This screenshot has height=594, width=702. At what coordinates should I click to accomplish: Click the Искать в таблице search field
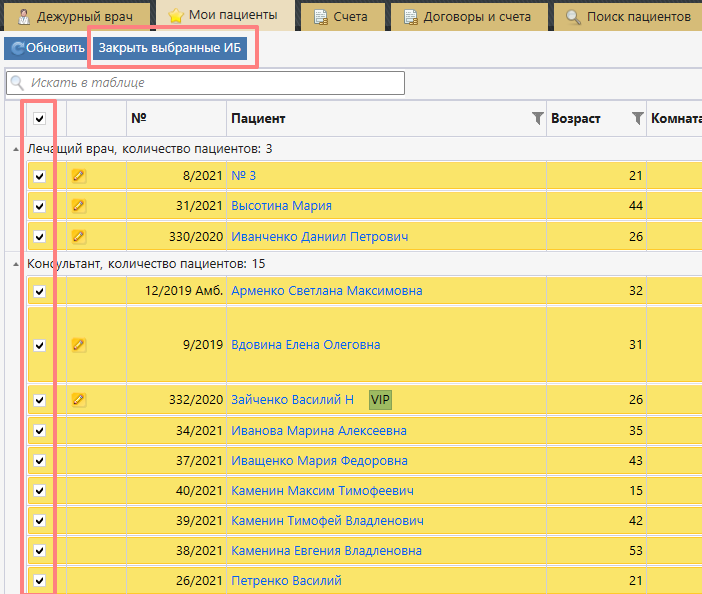click(205, 83)
